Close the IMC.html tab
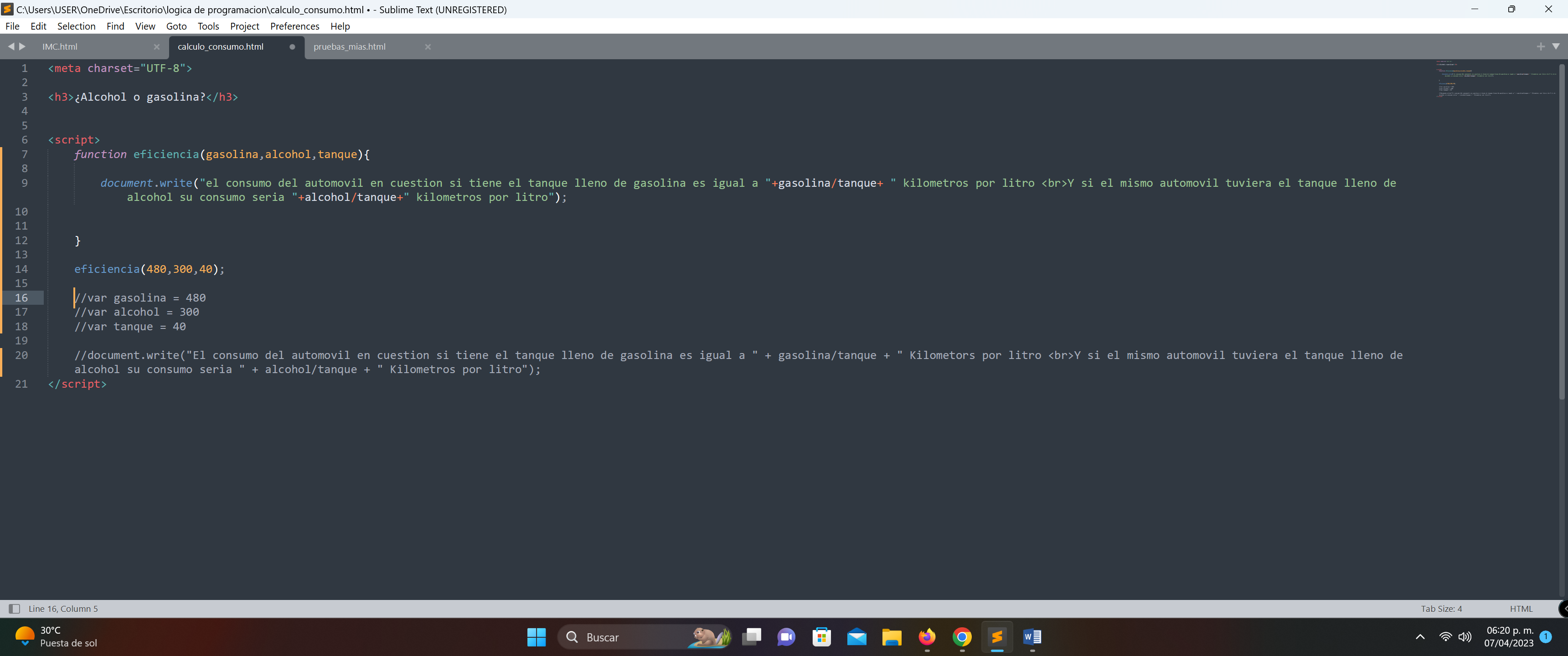Viewport: 1568px width, 656px height. point(156,47)
